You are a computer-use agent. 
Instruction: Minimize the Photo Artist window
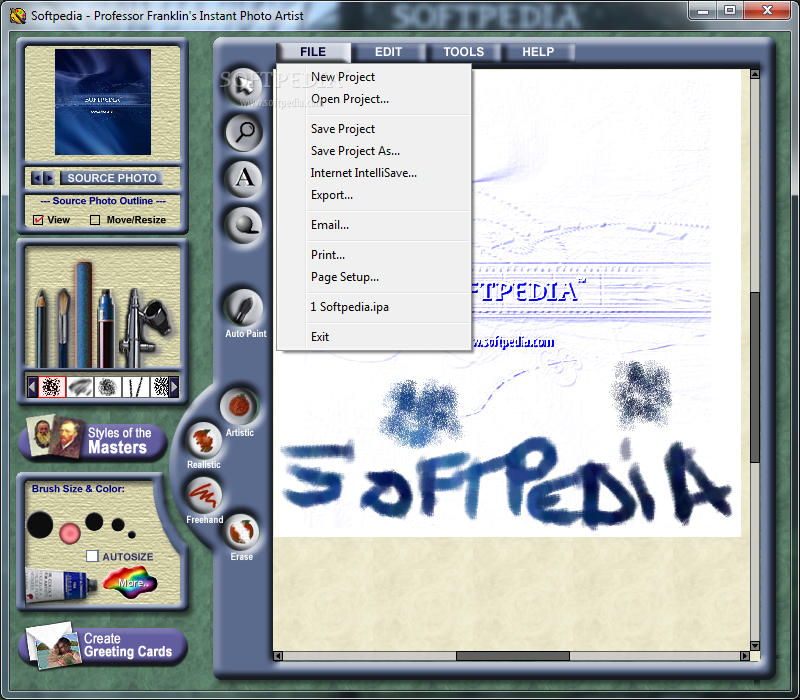pyautogui.click(x=703, y=10)
